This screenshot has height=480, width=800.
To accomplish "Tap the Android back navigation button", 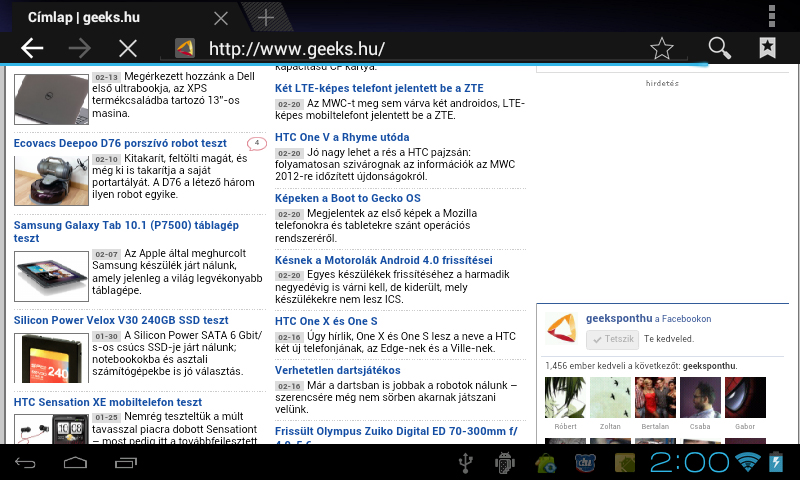I will point(26,463).
